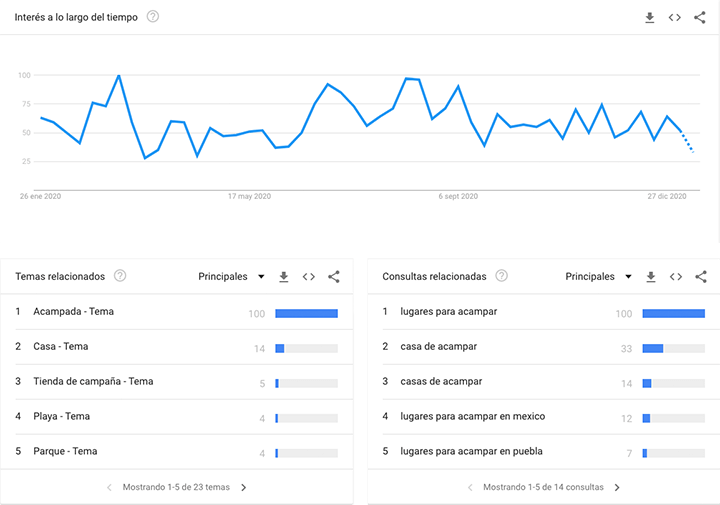Open help icon next to Temas relacionados
720x505 pixels.
[120, 276]
